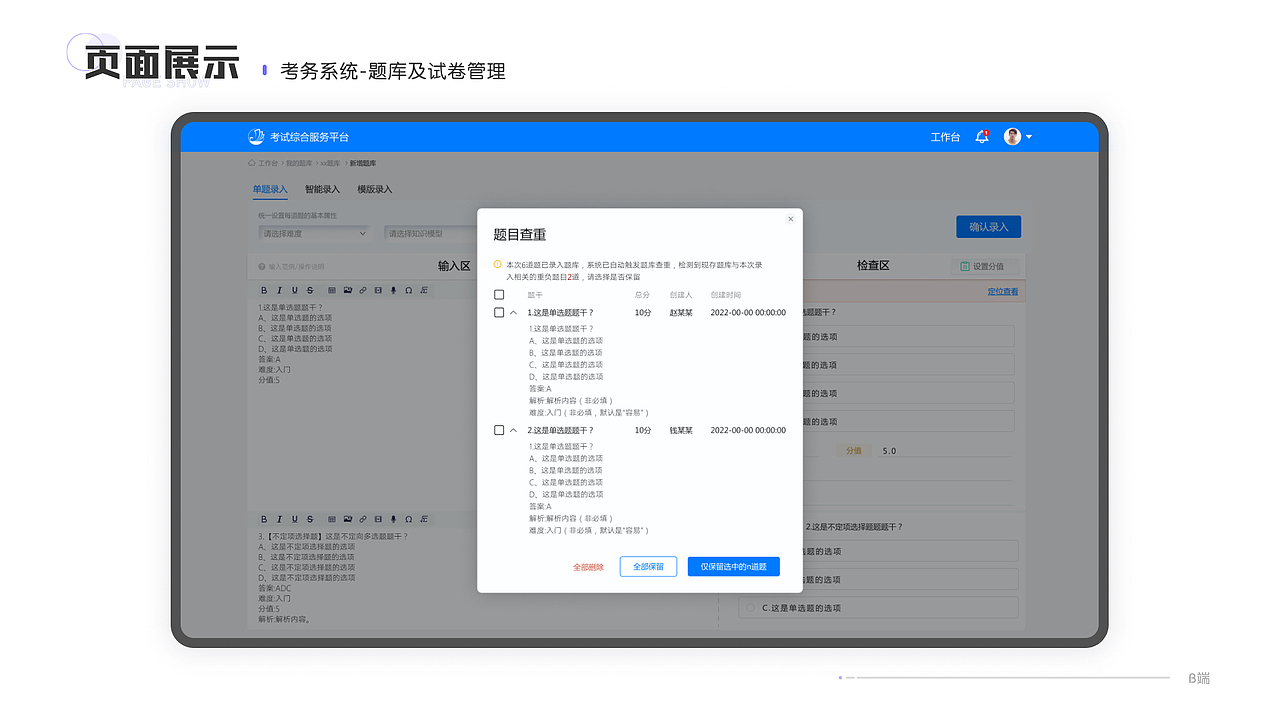Click the 考试综合服务平台 logo icon
Screen dimensions: 1280x720
click(x=256, y=136)
